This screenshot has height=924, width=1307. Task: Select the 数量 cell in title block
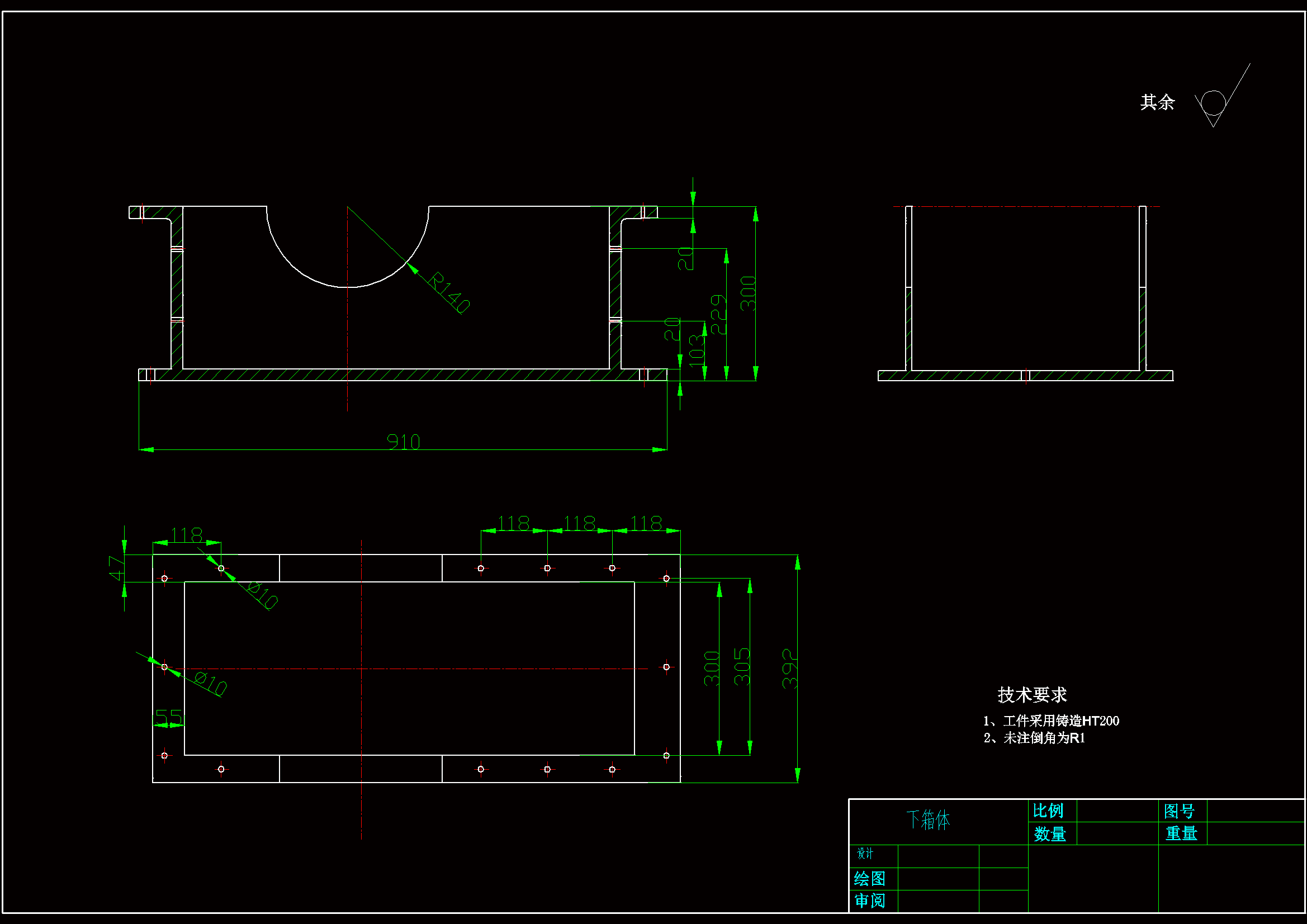tap(1050, 834)
